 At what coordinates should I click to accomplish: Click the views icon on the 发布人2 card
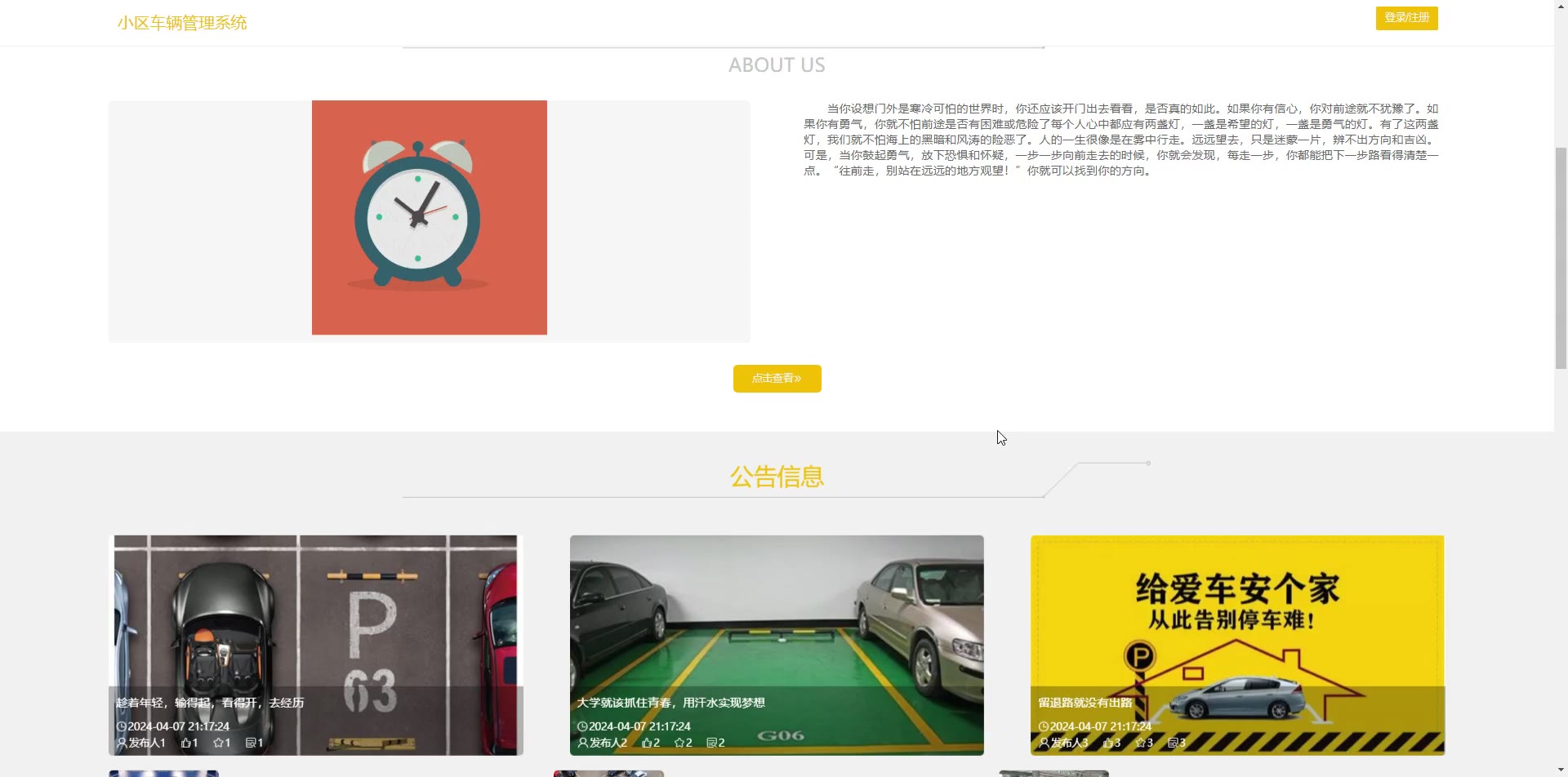[712, 743]
